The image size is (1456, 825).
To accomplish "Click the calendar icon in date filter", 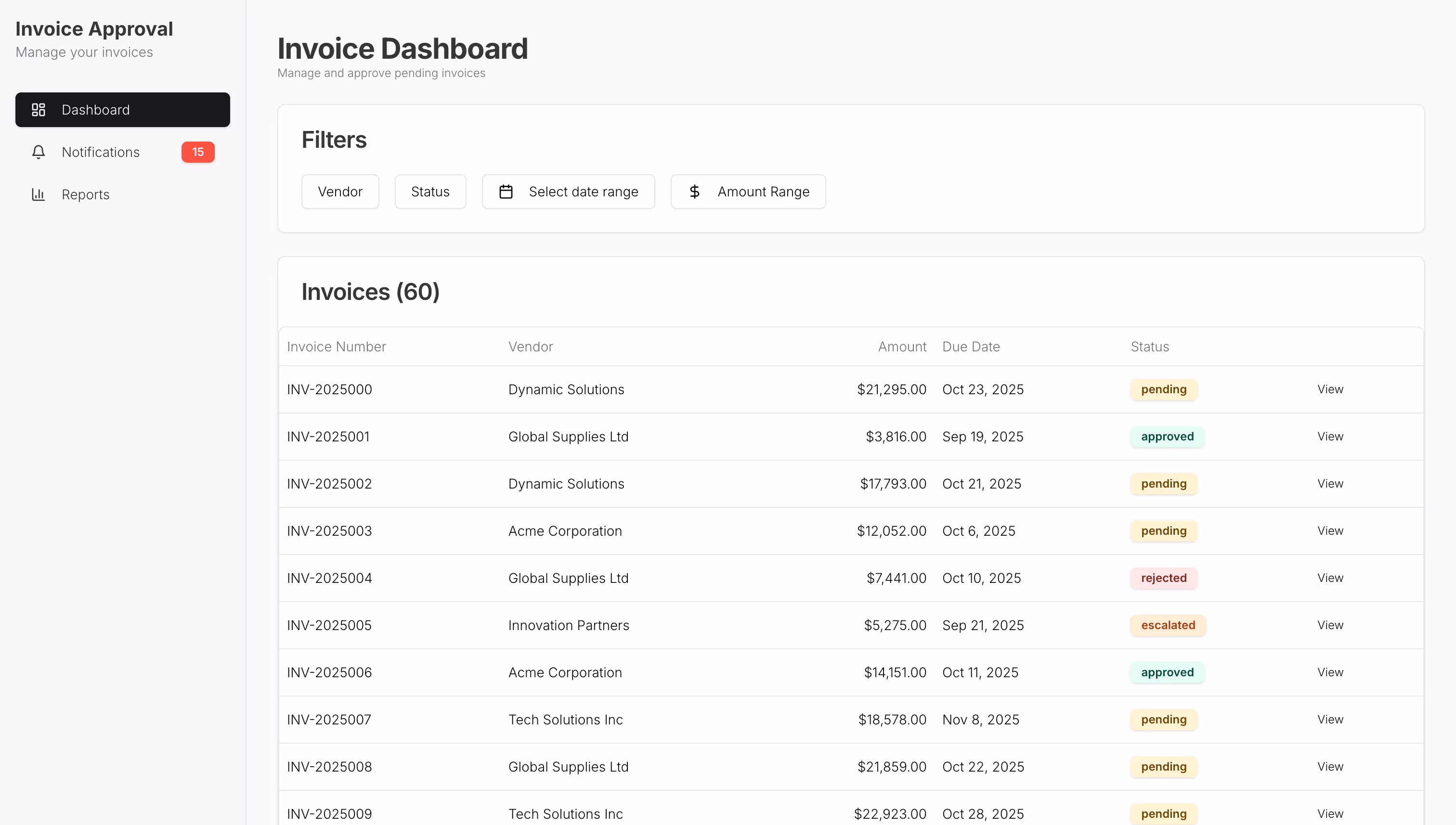I will (x=506, y=192).
